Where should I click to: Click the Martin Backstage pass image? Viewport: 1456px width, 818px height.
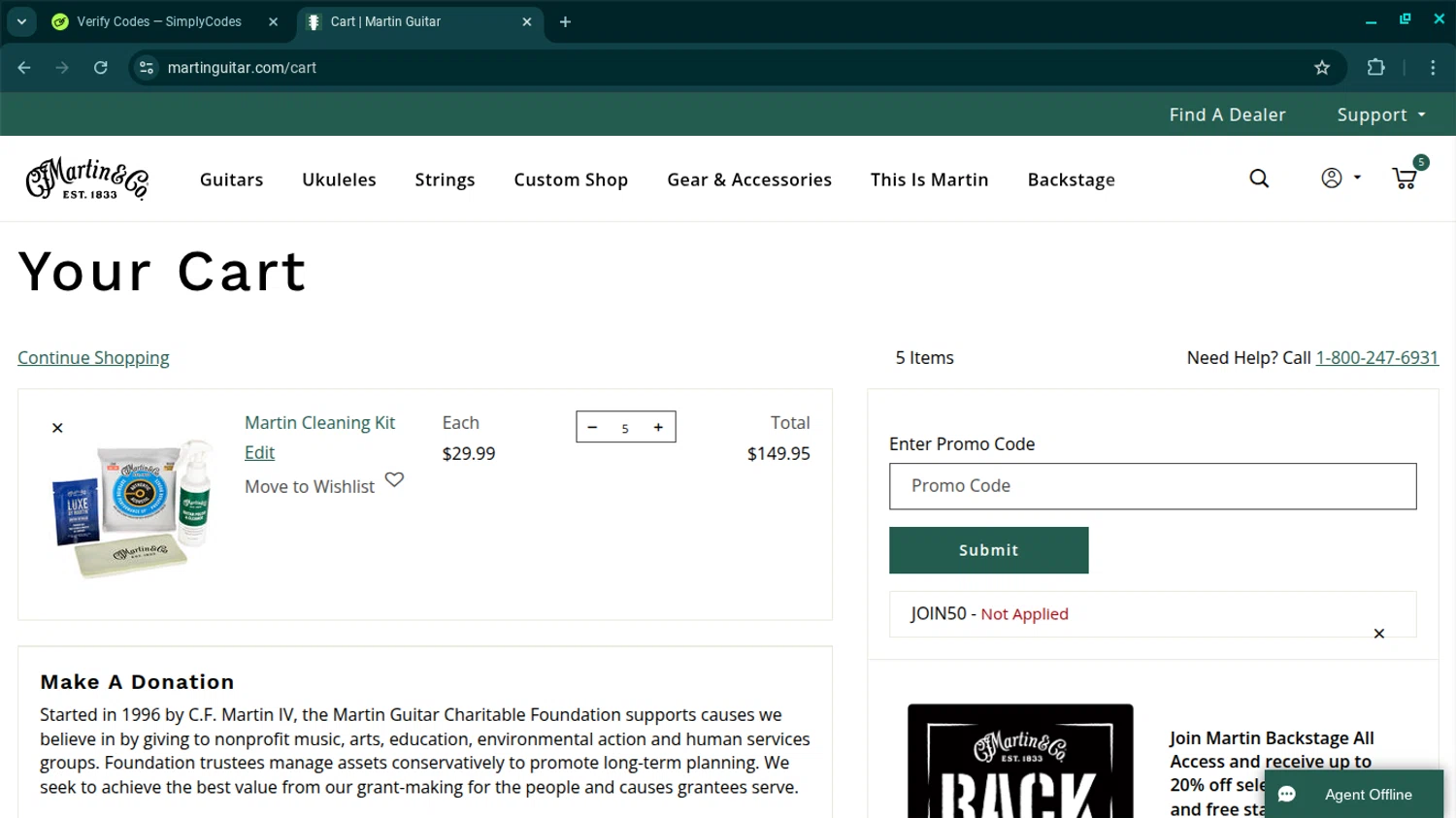(x=1020, y=761)
